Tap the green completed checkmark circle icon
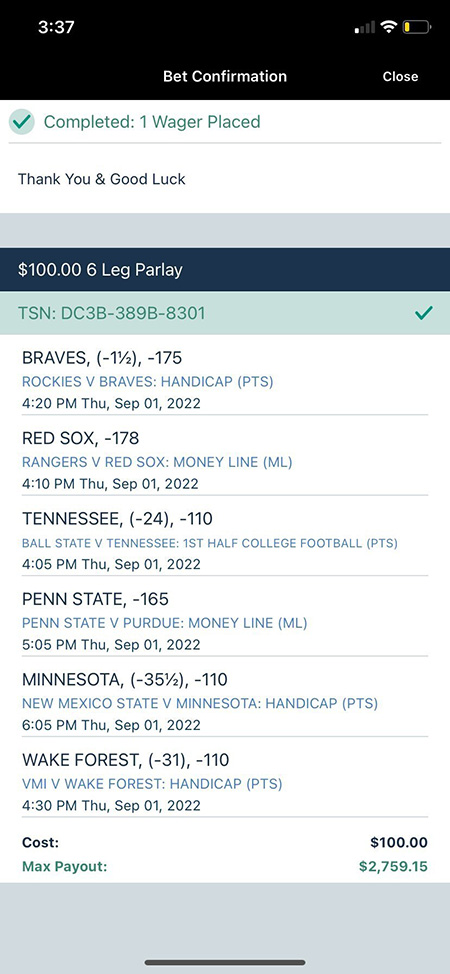This screenshot has width=450, height=974. (x=22, y=122)
